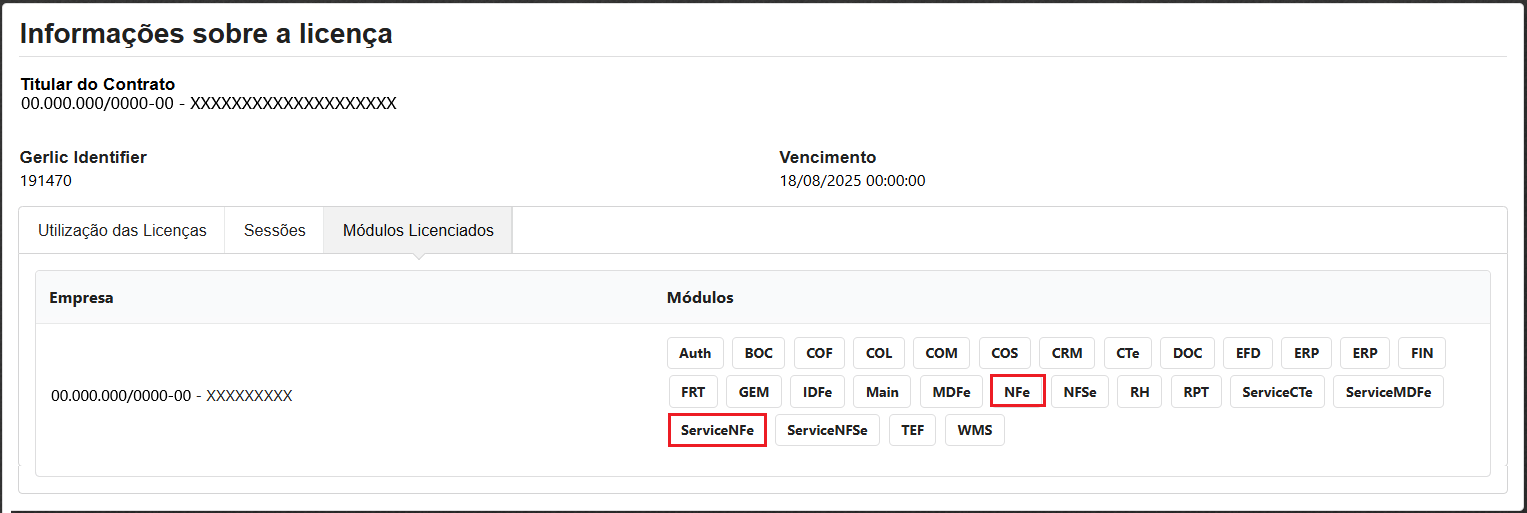Select the WMS module badge
Viewport: 1527px width, 513px height.
point(975,430)
